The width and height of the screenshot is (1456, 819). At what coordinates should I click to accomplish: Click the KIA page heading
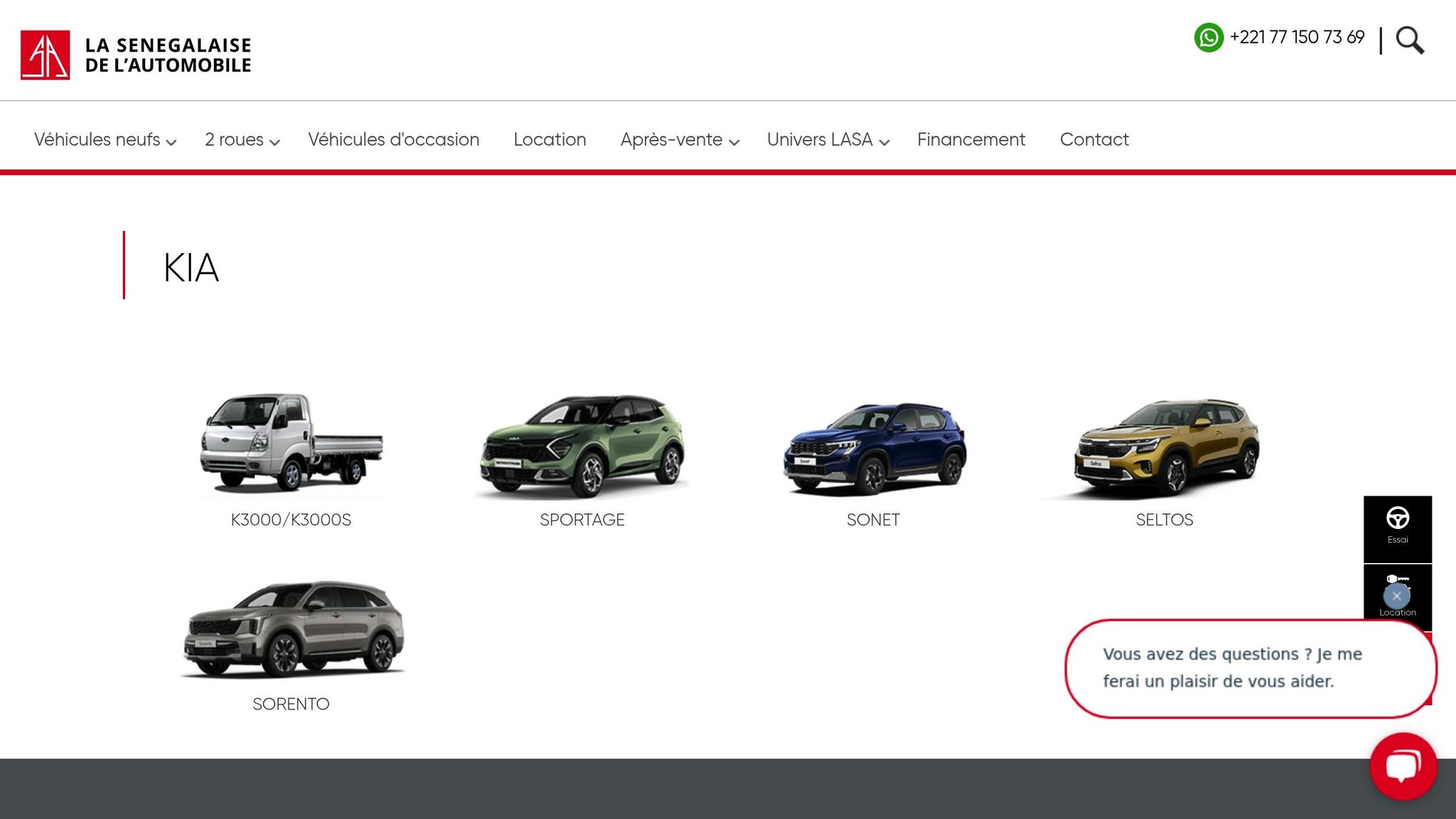click(x=191, y=268)
